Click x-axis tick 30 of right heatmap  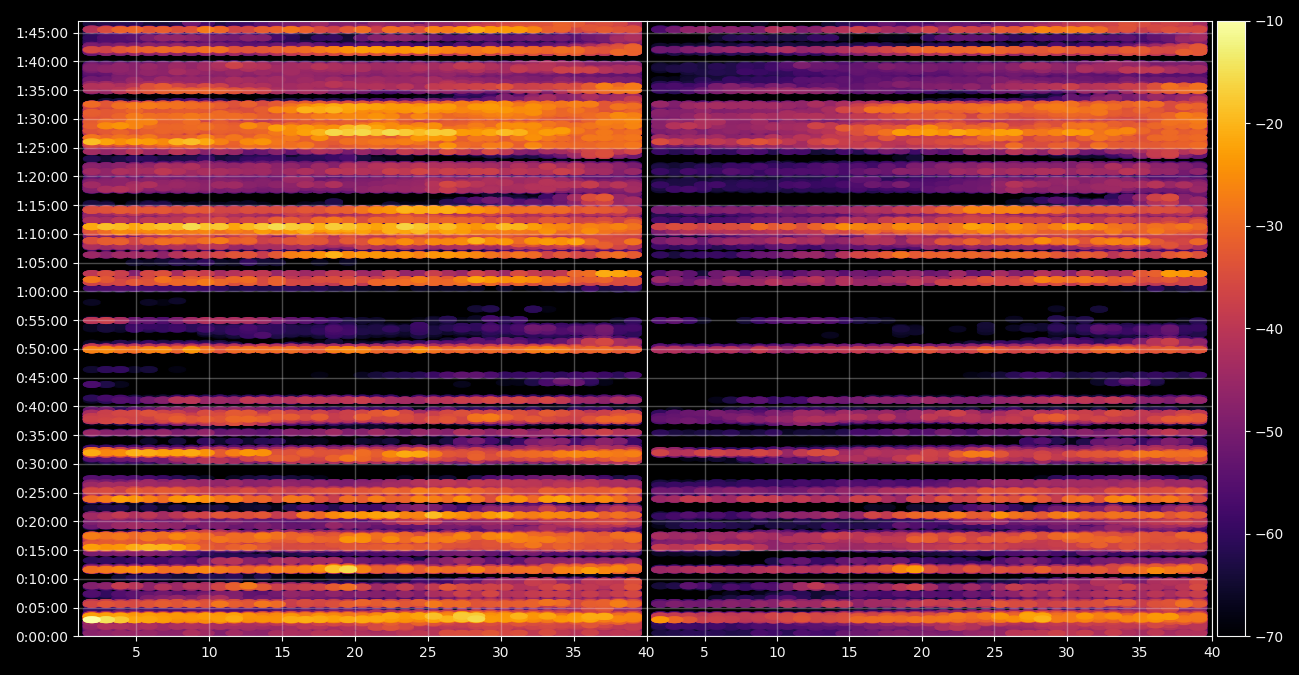click(x=1067, y=653)
